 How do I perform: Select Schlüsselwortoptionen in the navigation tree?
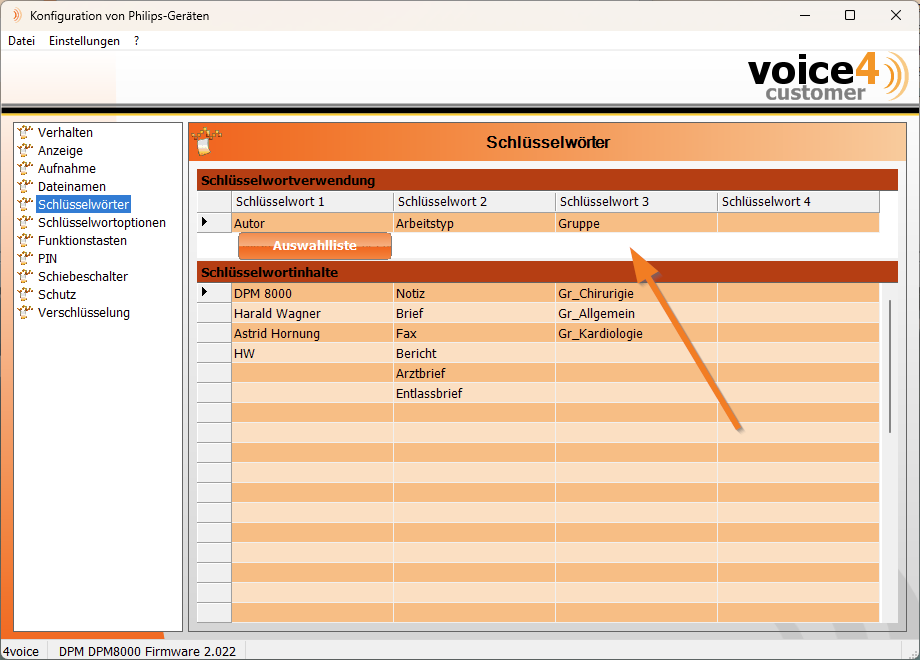point(102,222)
